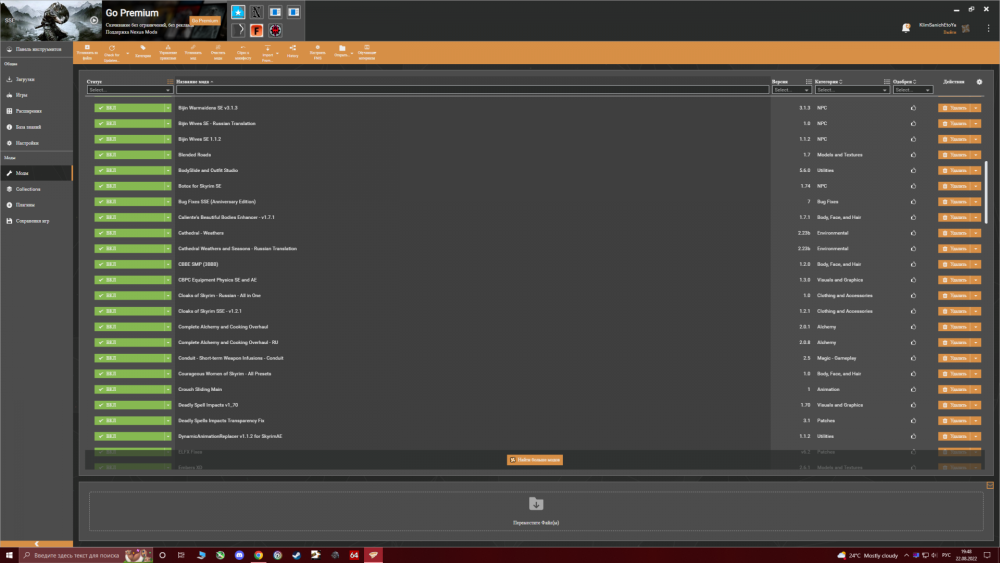Image resolution: width=1000 pixels, height=563 pixels.
Task: Open Downloads in sidebar
Action: [x=36, y=79]
